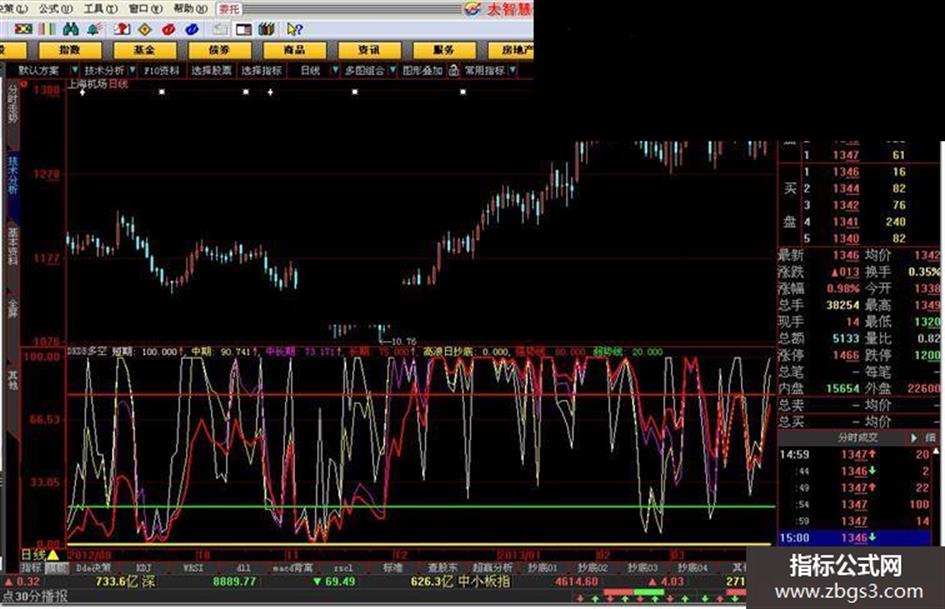Click the 涨停 1466 value
Screen dimensions: 945x609
(845, 355)
